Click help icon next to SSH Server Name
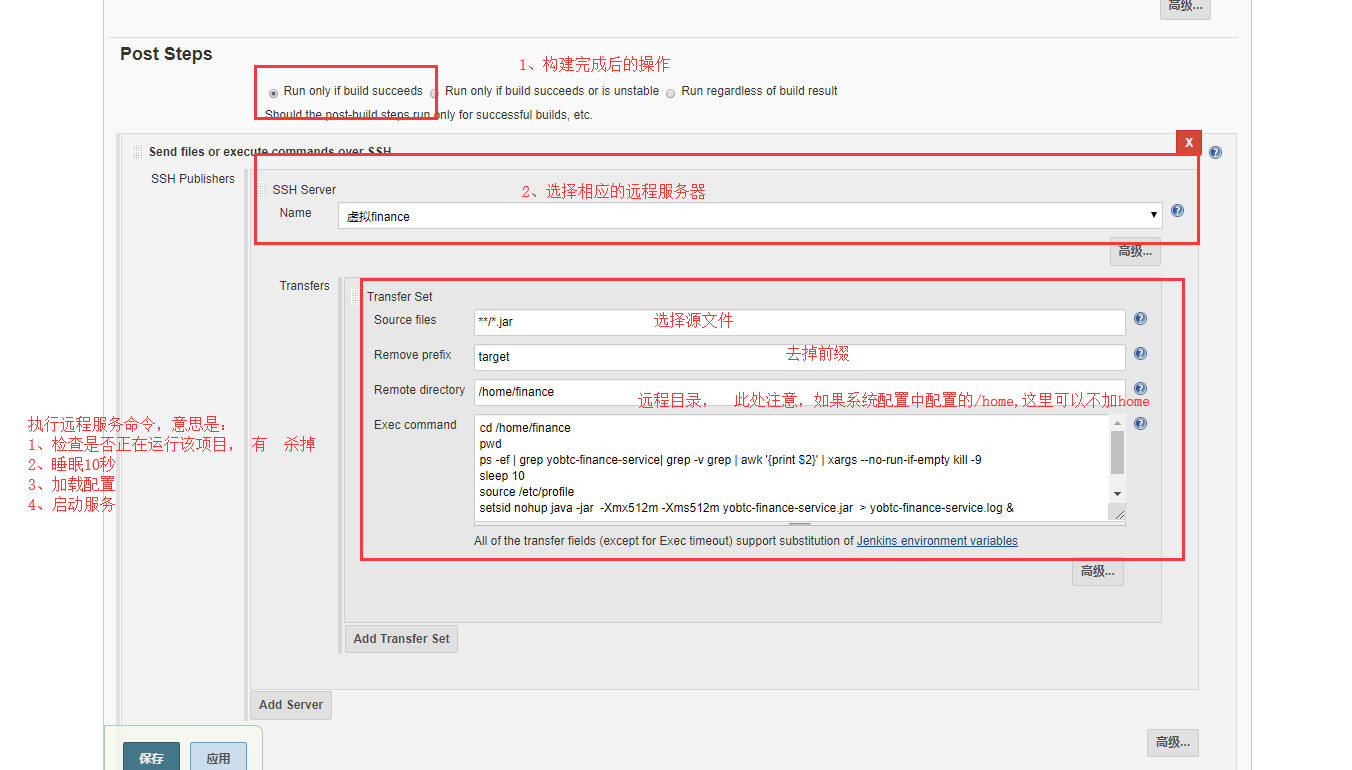This screenshot has width=1352, height=770. (1177, 211)
